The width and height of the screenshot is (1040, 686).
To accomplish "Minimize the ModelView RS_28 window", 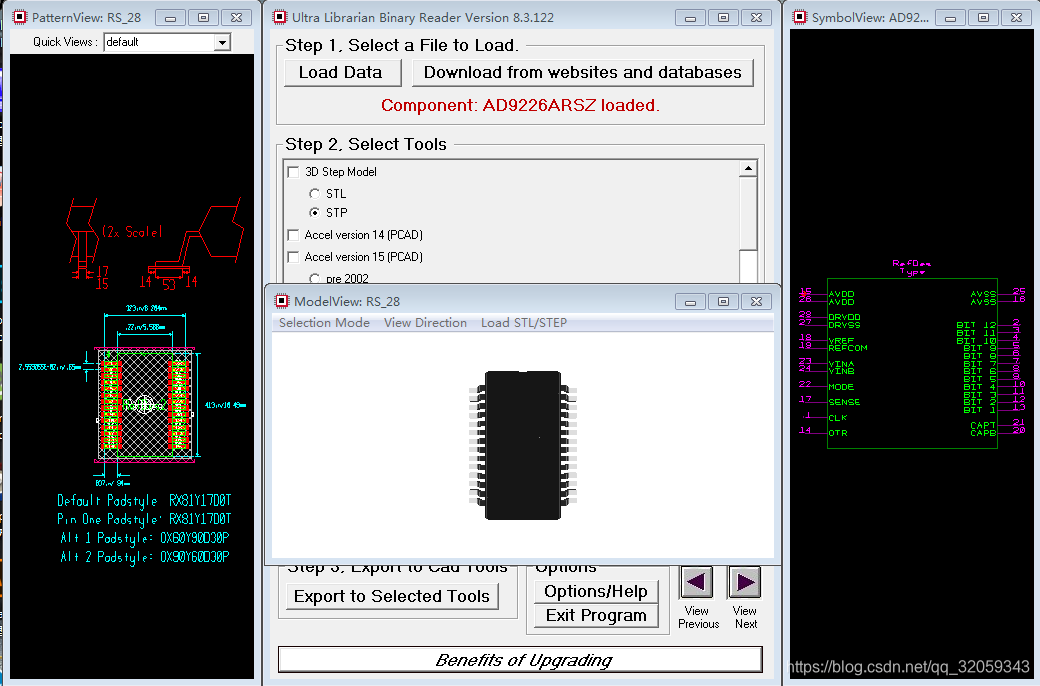I will (x=690, y=302).
